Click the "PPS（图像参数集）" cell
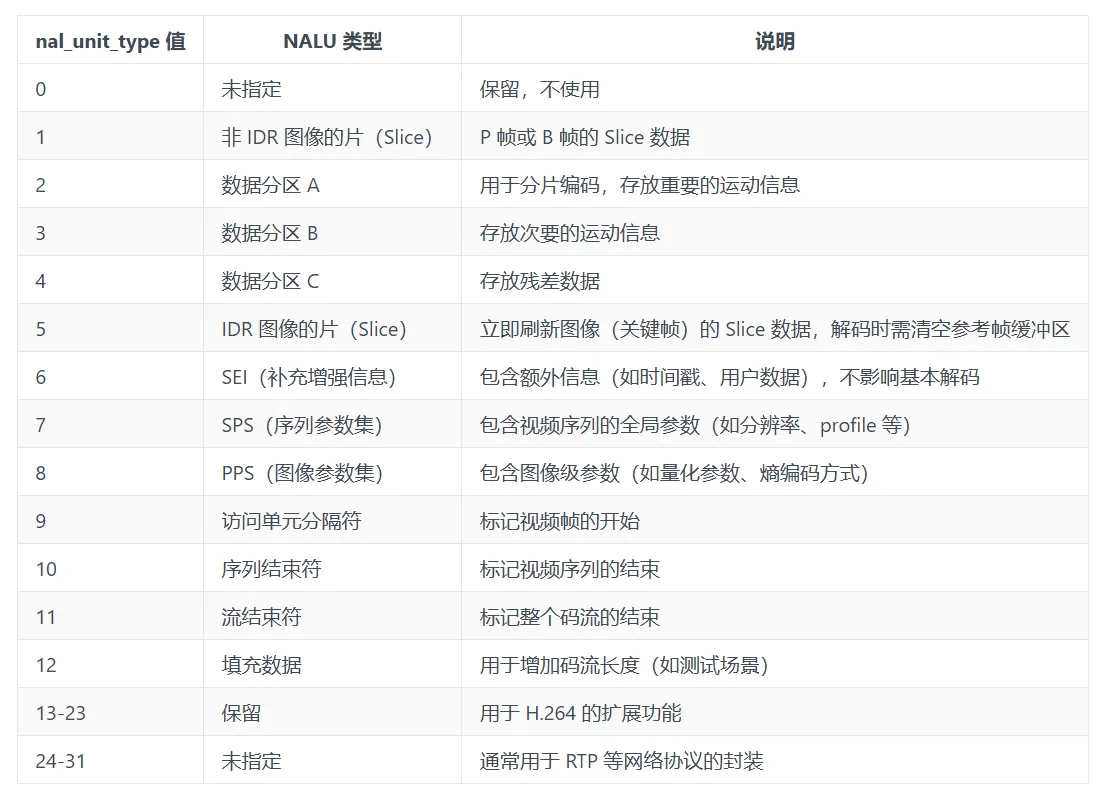 pyautogui.click(x=302, y=473)
